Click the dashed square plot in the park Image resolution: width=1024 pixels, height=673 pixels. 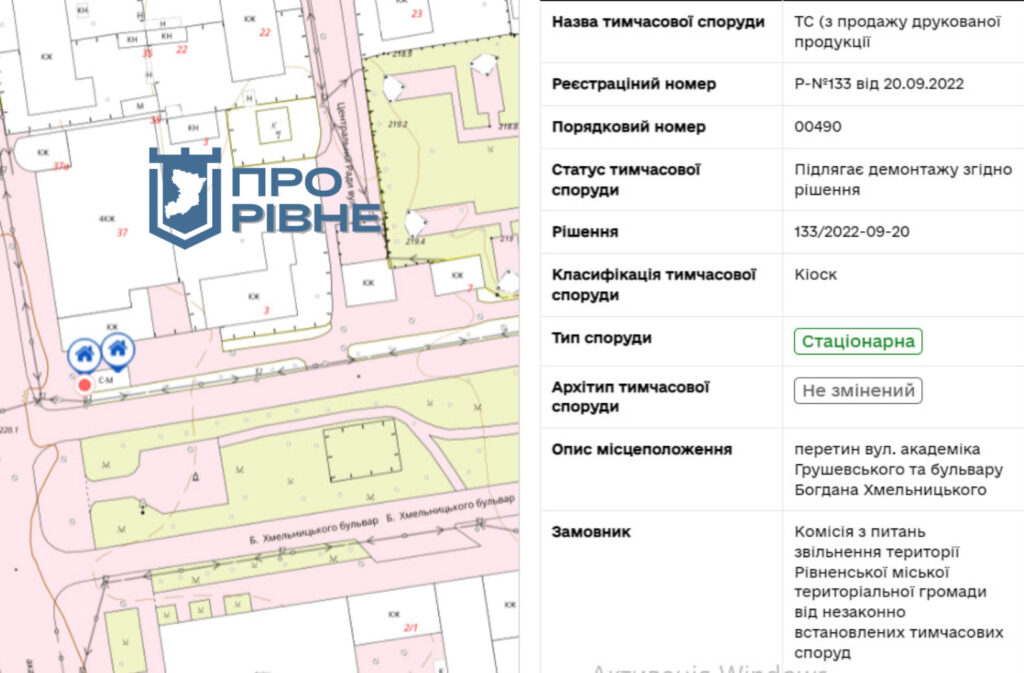(362, 451)
